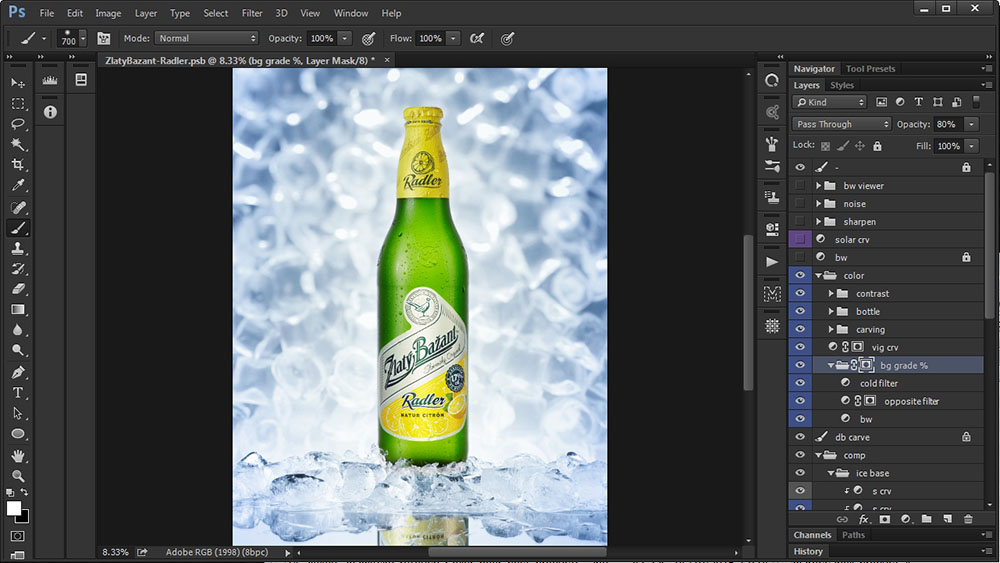
Task: Select the History Brush tool
Action: 18,268
